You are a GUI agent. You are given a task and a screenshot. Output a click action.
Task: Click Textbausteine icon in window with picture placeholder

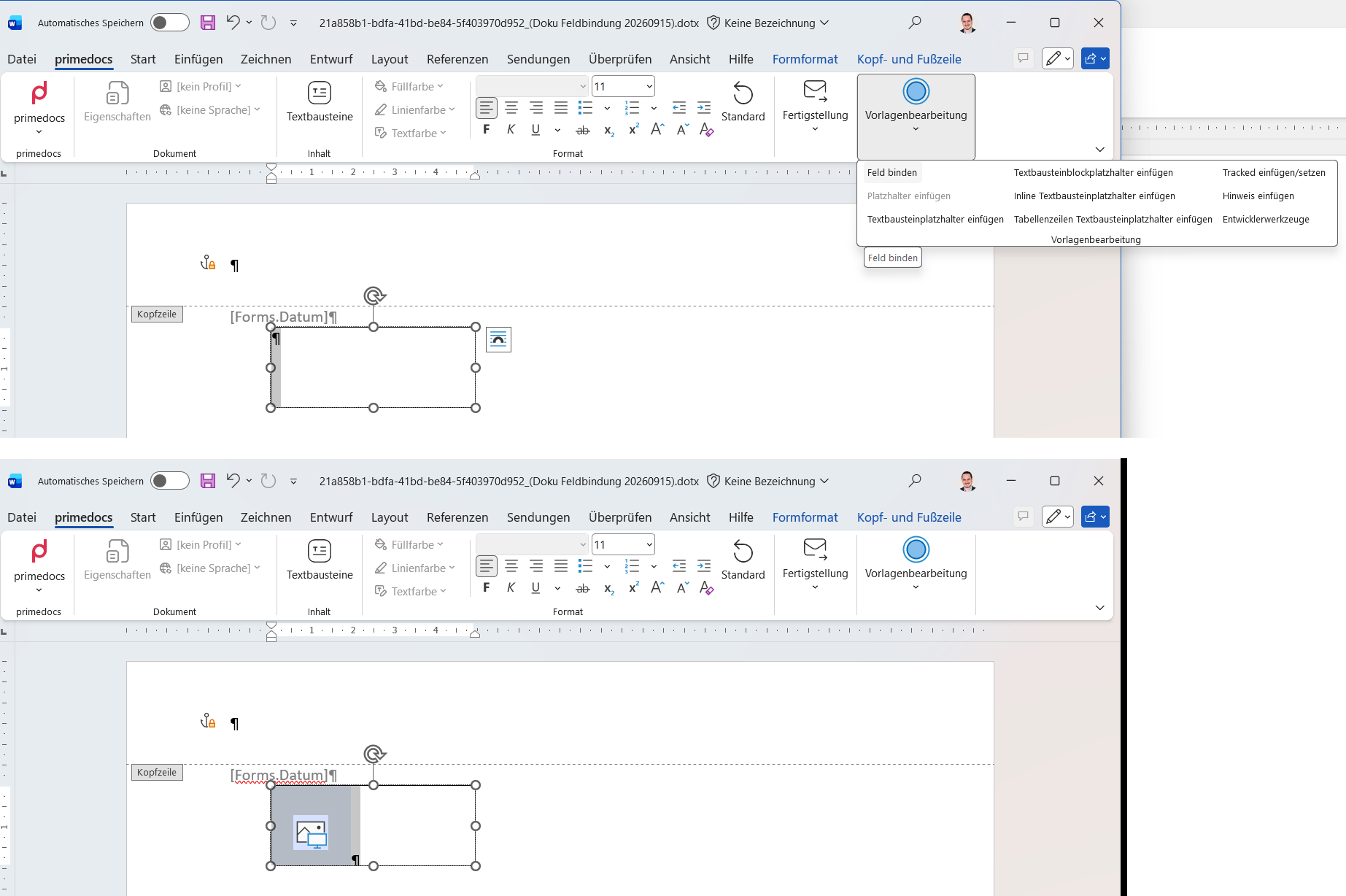320,551
